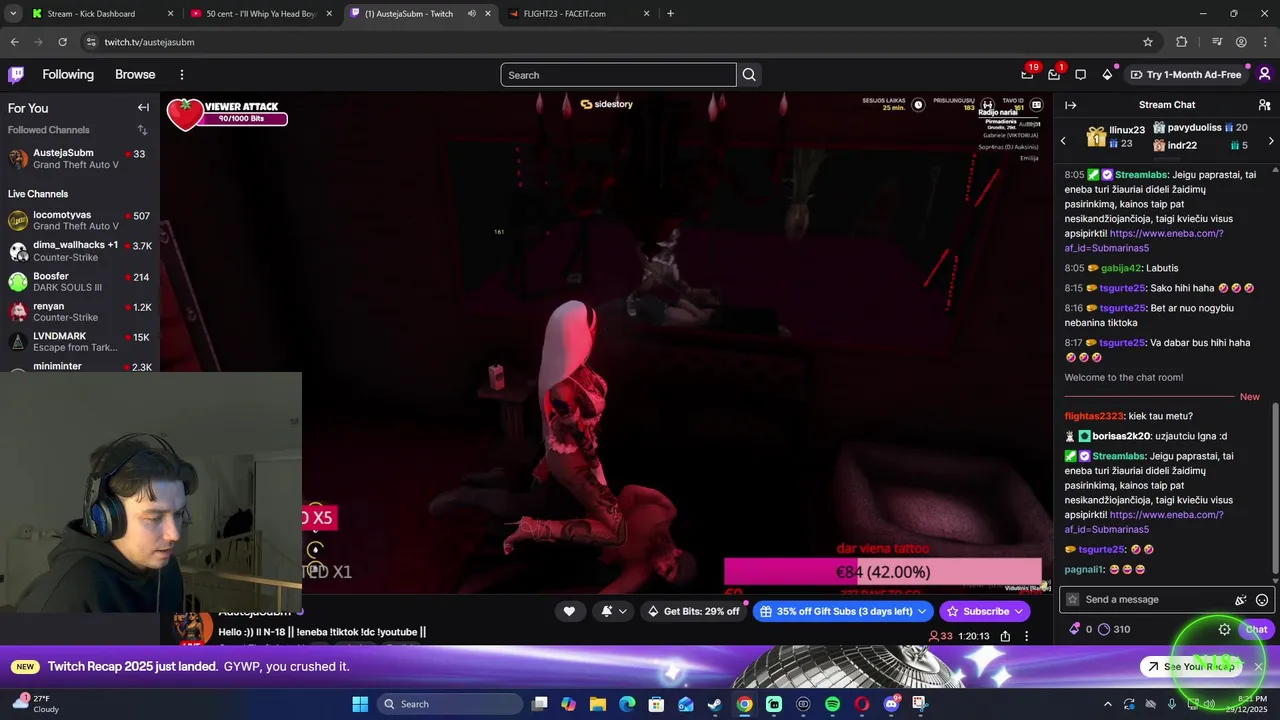1280x720 pixels.
Task: Go to the Twitch home logo
Action: (16, 74)
